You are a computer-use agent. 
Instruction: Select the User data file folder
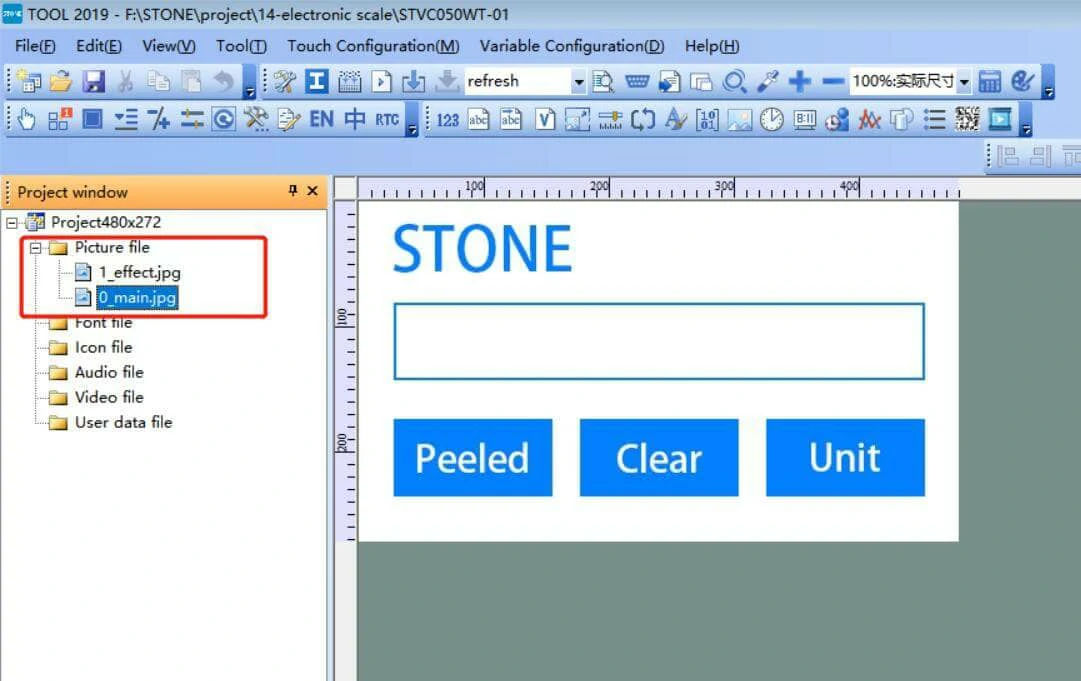click(x=123, y=423)
